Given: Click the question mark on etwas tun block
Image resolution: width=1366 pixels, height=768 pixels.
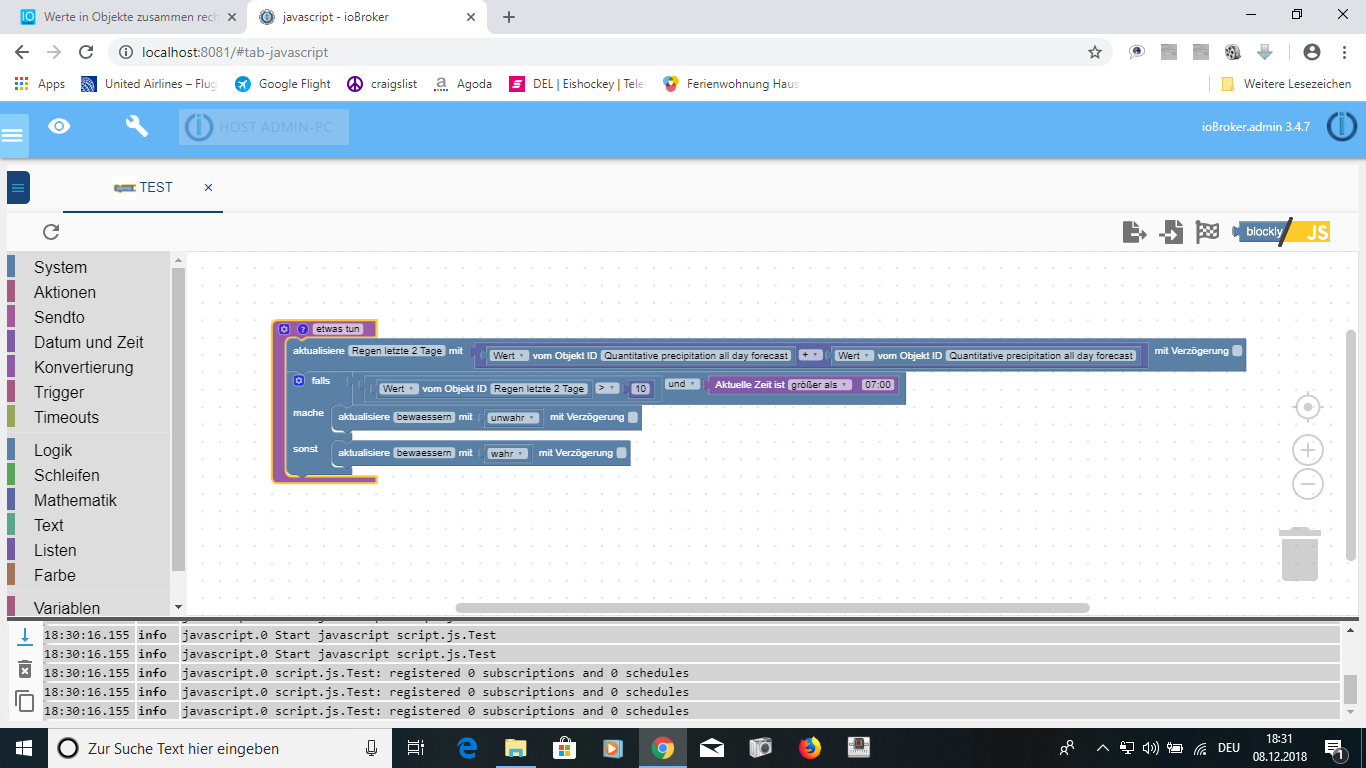Looking at the screenshot, I should [303, 329].
